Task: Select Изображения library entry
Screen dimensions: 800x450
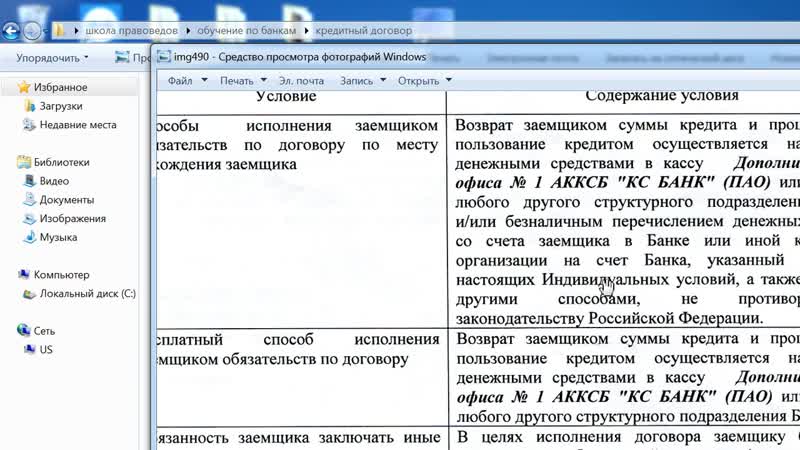Action: pyautogui.click(x=72, y=218)
